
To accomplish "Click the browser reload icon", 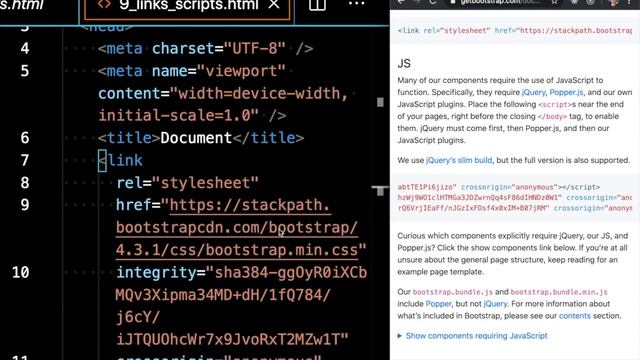I will coord(432,2).
